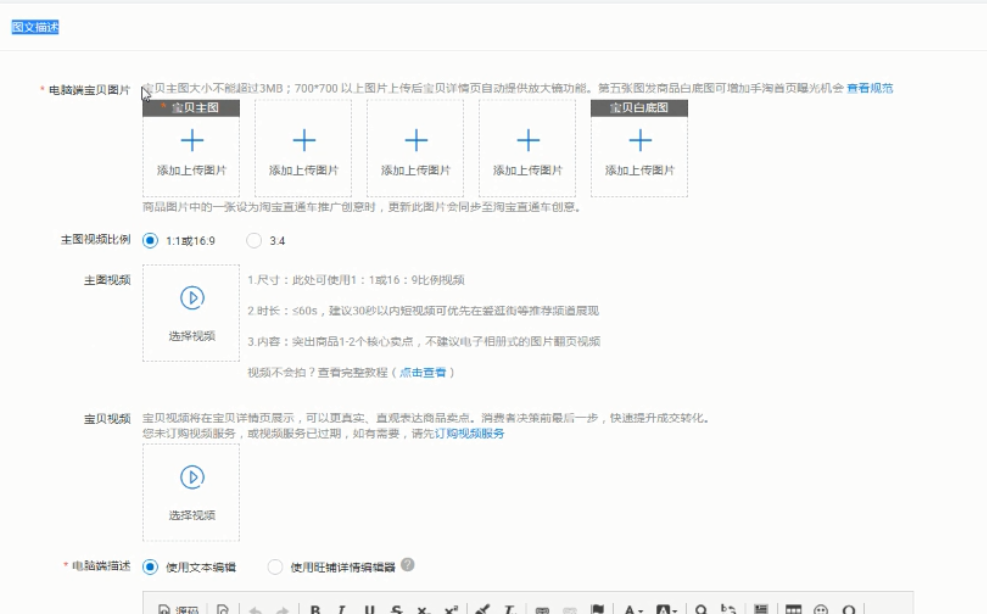
Task: Click the bold formatting icon in editor toolbar
Action: click(314, 609)
